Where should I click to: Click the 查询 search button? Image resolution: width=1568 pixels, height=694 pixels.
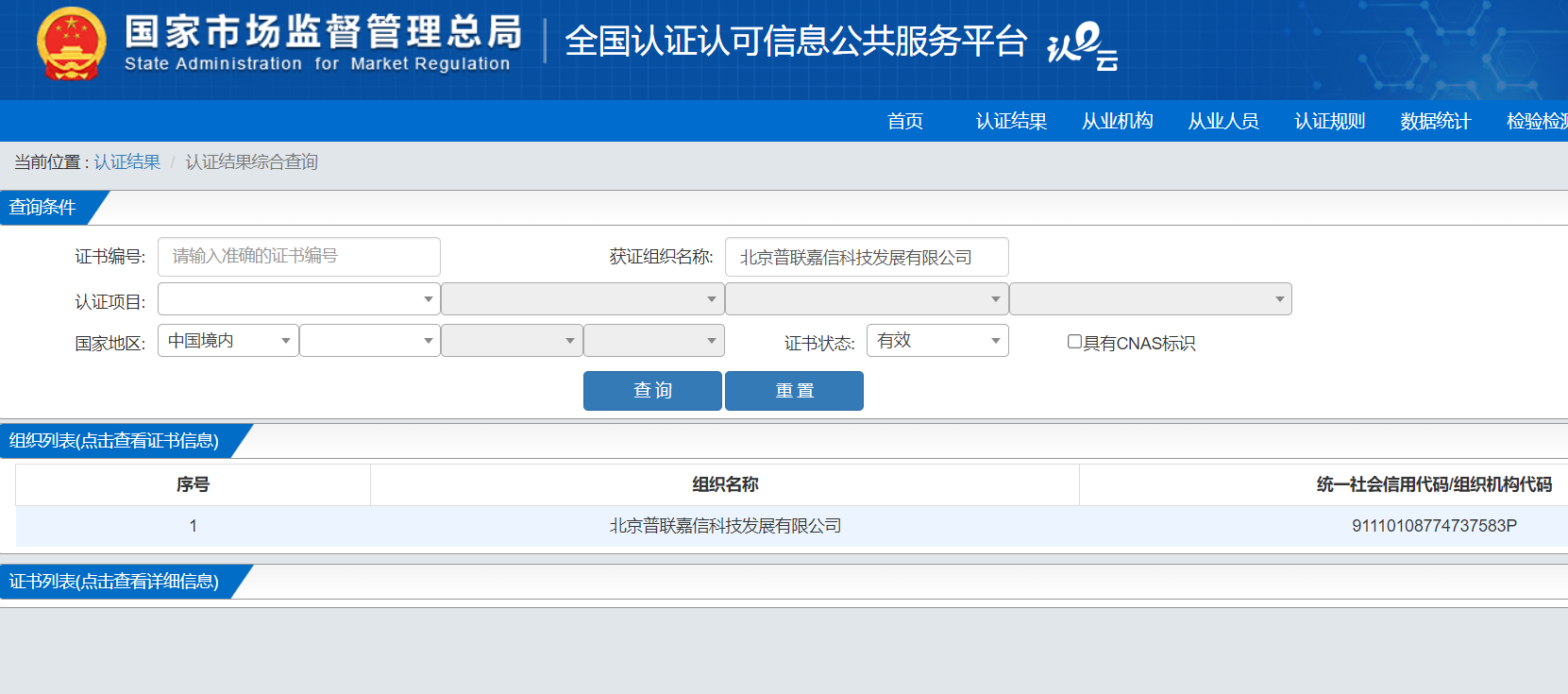[652, 391]
